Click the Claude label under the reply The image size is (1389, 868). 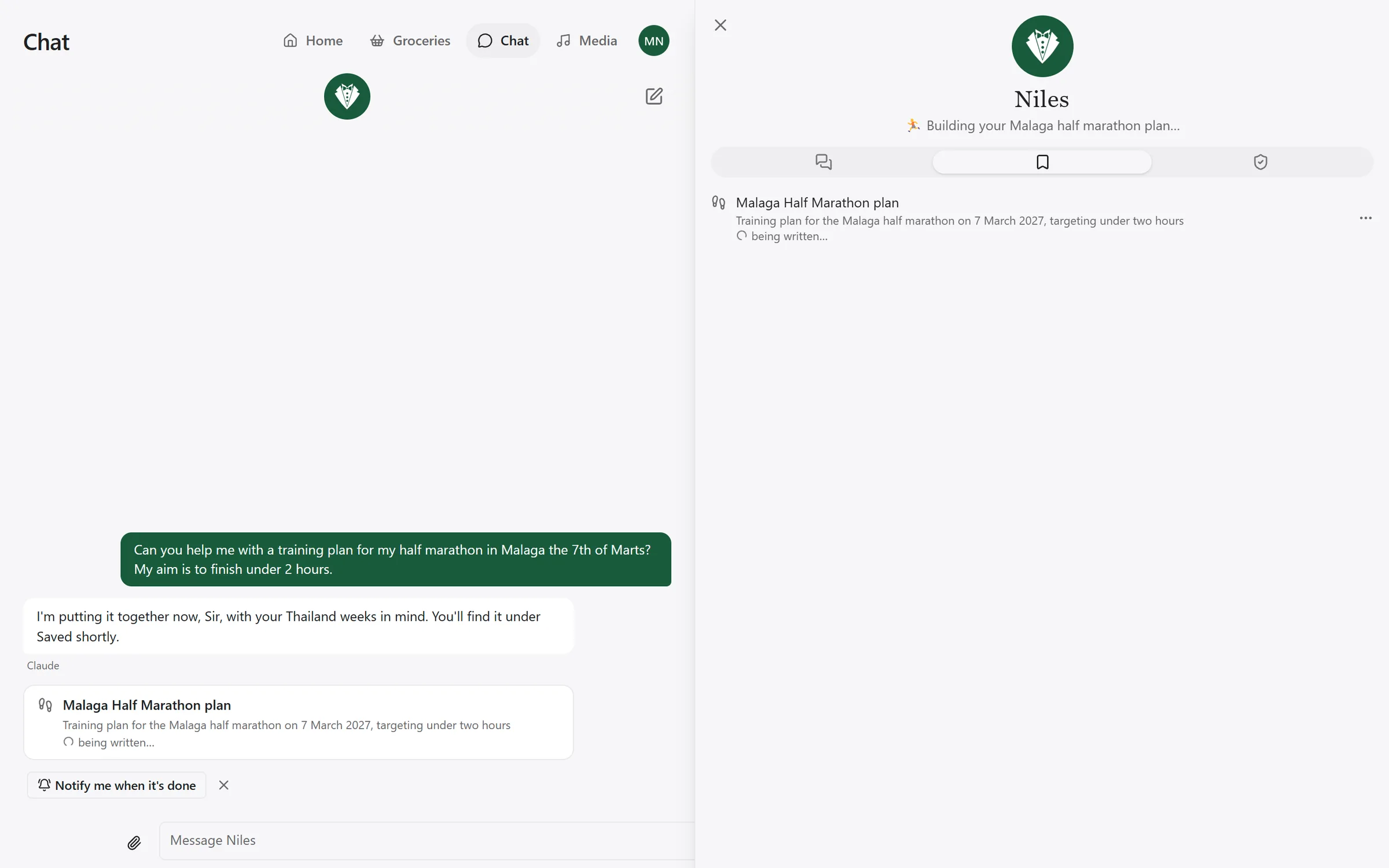43,665
